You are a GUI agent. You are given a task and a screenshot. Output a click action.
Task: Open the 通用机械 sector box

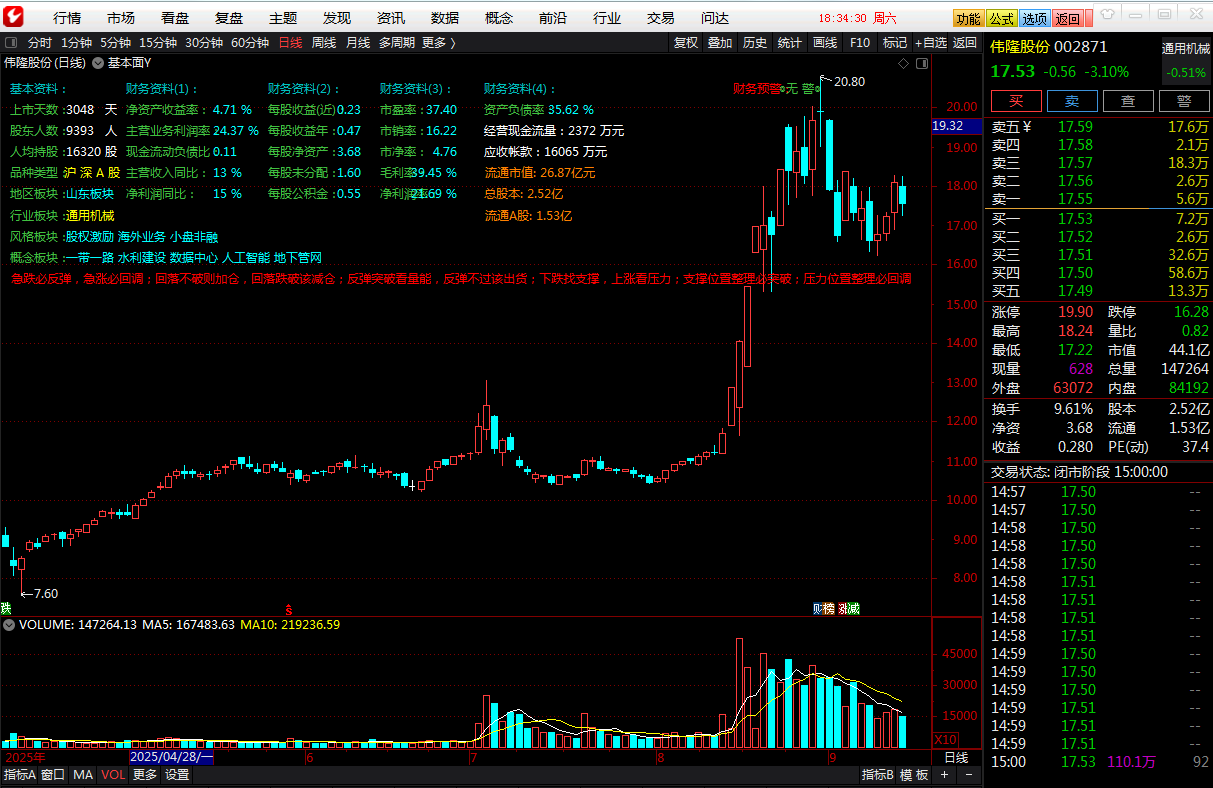pyautogui.click(x=1185, y=60)
